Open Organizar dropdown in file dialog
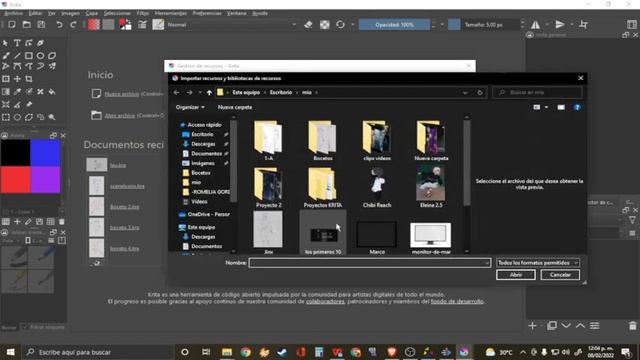This screenshot has width=640, height=360. click(190, 107)
